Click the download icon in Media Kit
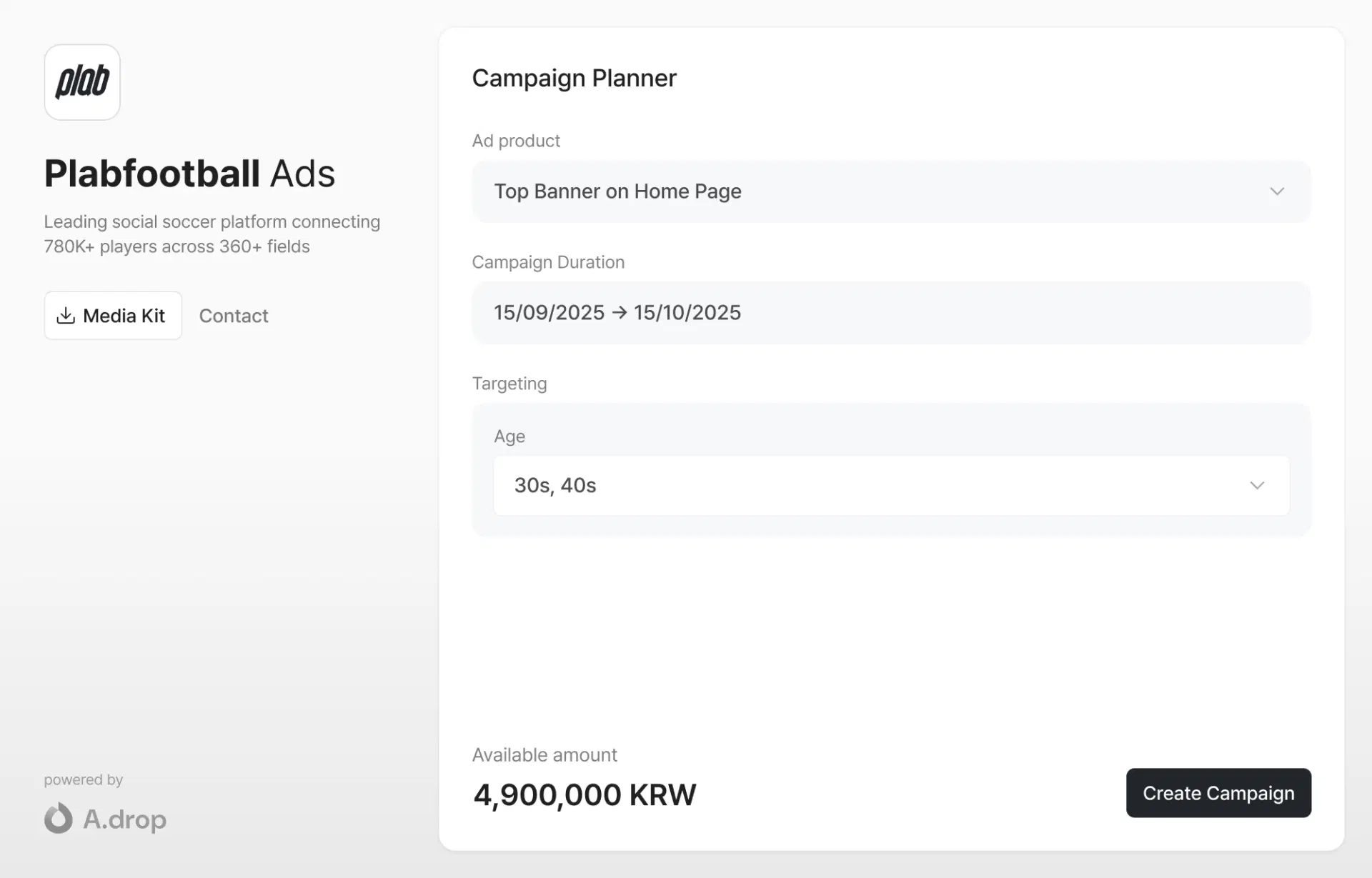 66,315
